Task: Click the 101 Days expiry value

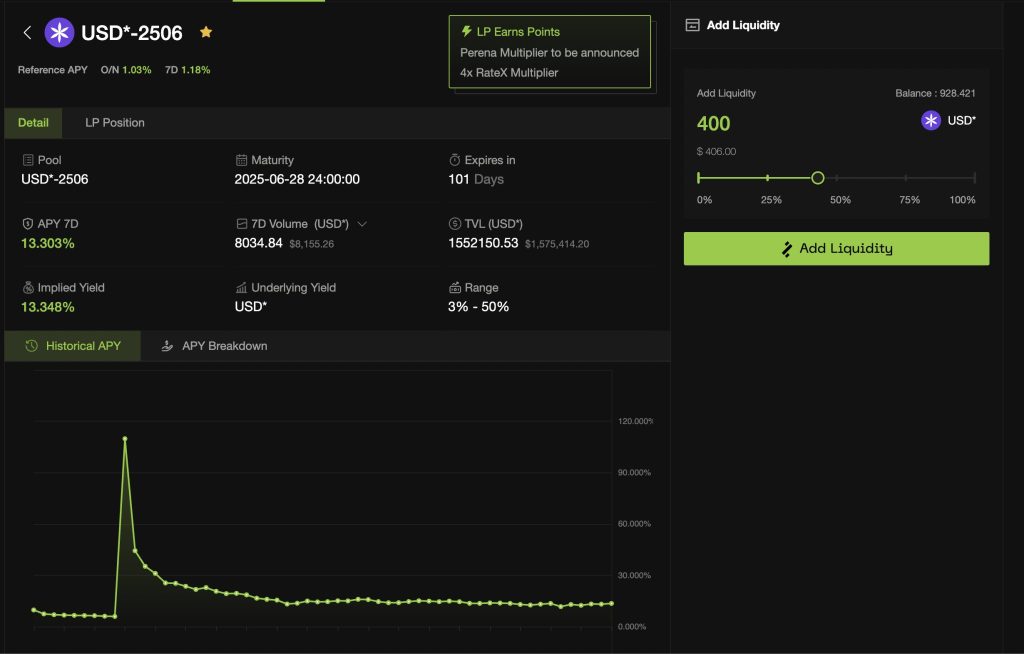Action: [476, 180]
